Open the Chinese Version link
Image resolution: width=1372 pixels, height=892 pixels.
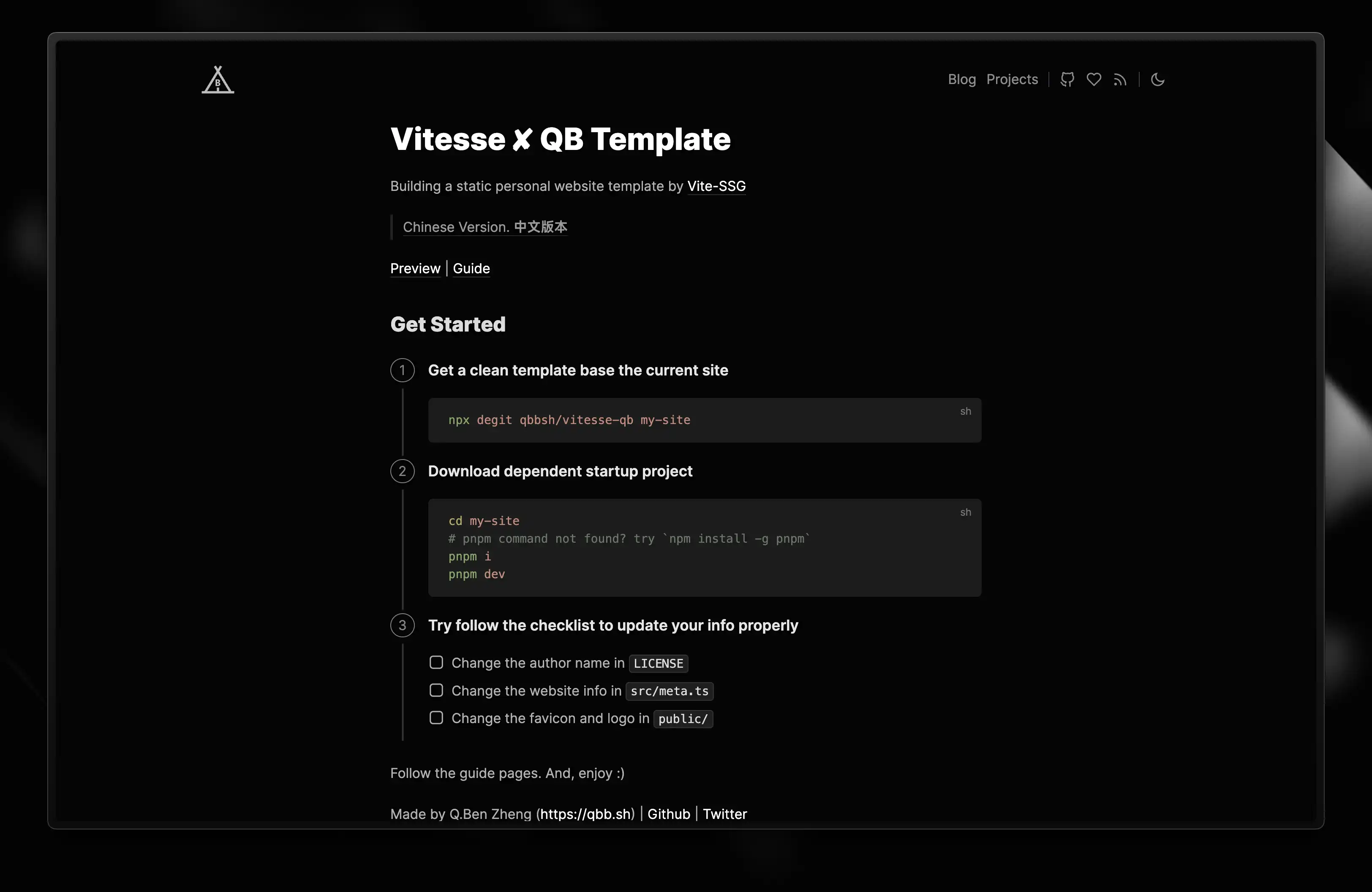485,227
